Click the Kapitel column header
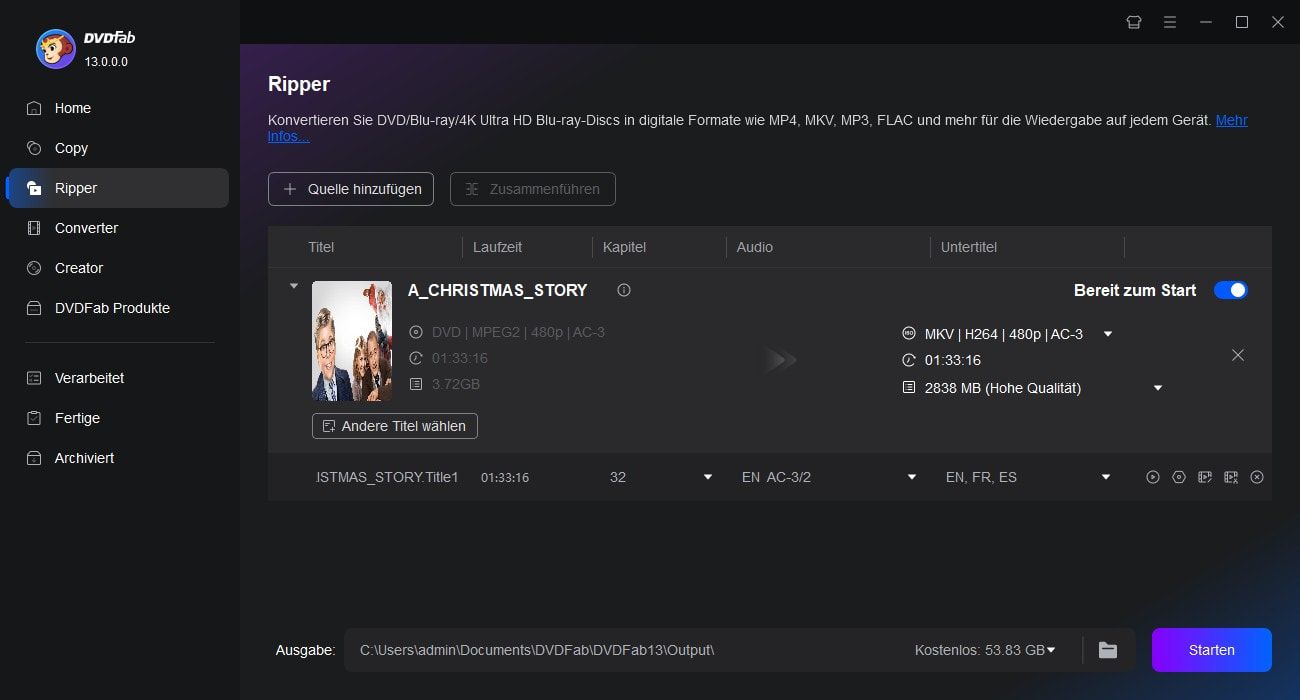 (x=625, y=247)
